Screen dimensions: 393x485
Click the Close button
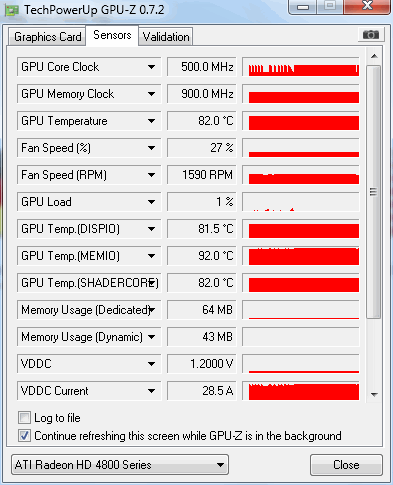pyautogui.click(x=346, y=465)
